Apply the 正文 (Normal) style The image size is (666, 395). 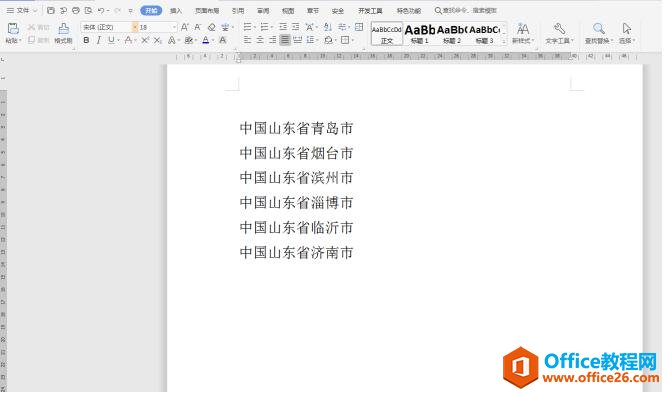pos(387,34)
